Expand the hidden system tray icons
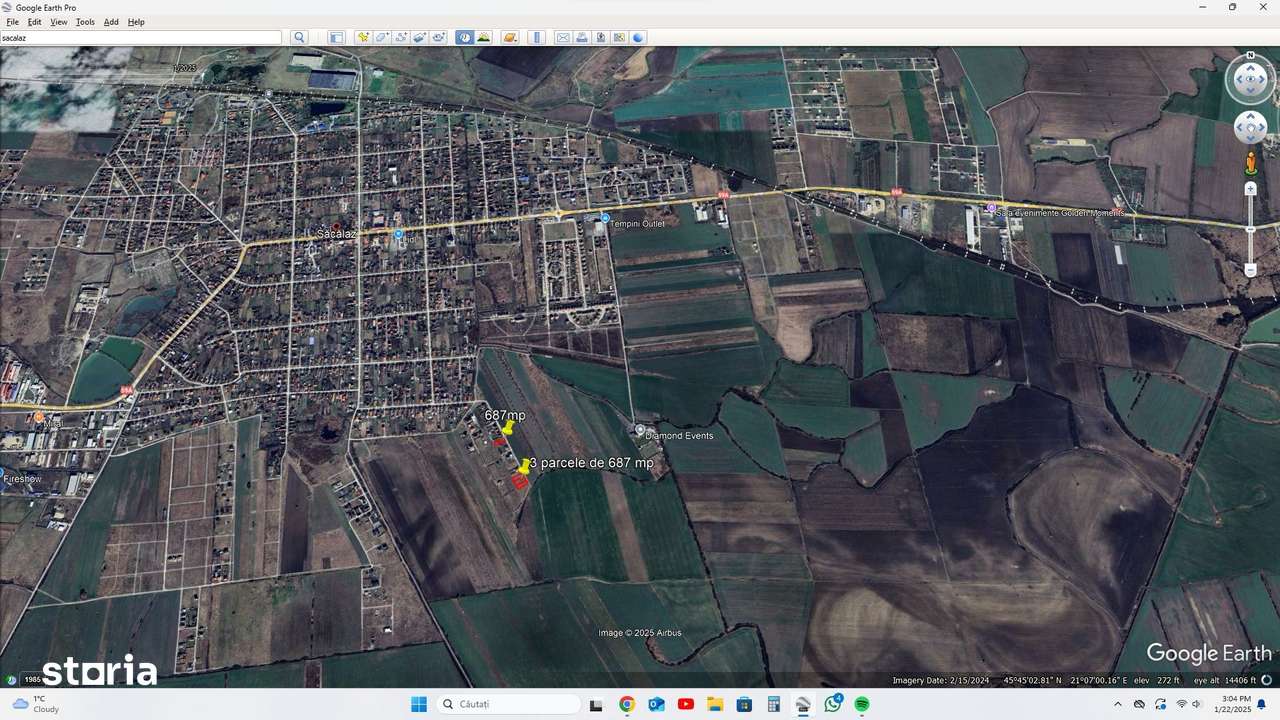The height and width of the screenshot is (720, 1280). click(1117, 704)
